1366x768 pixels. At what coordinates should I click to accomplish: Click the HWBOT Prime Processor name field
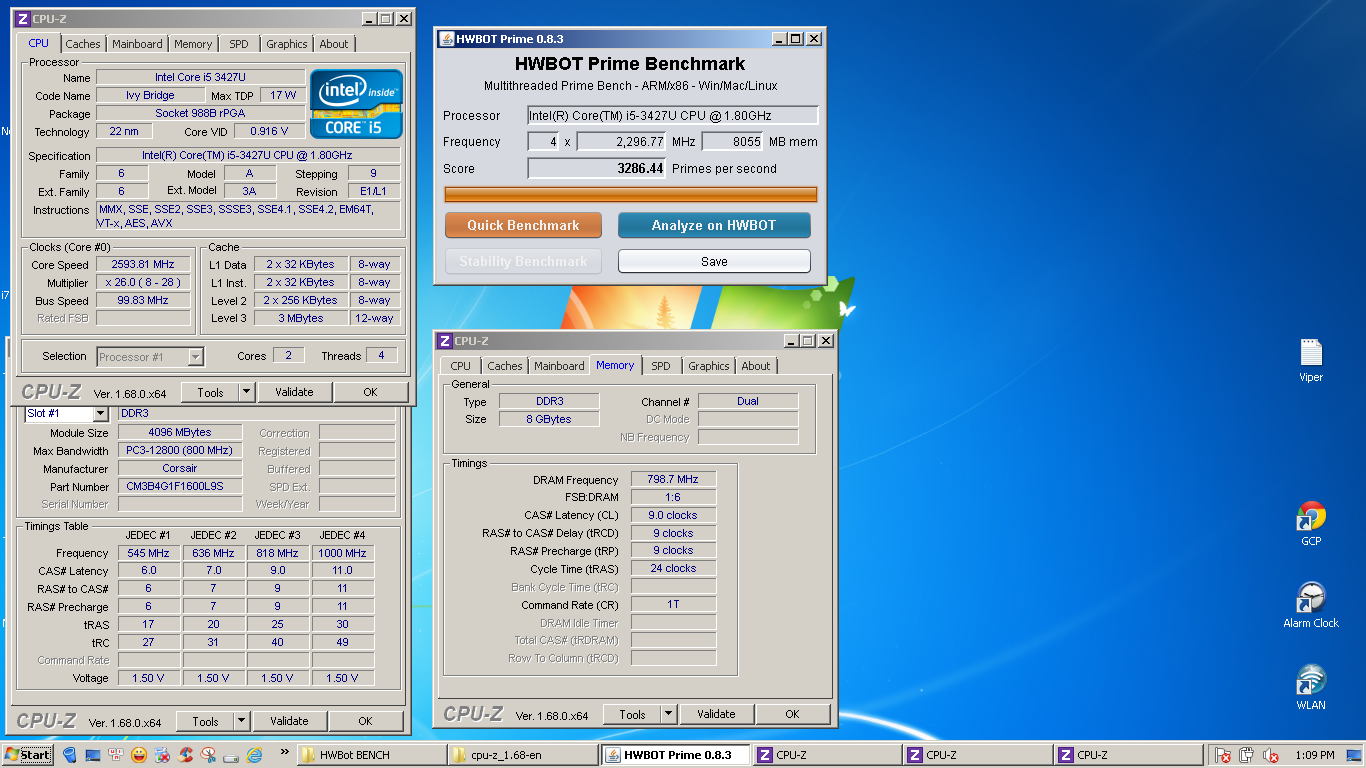point(673,115)
